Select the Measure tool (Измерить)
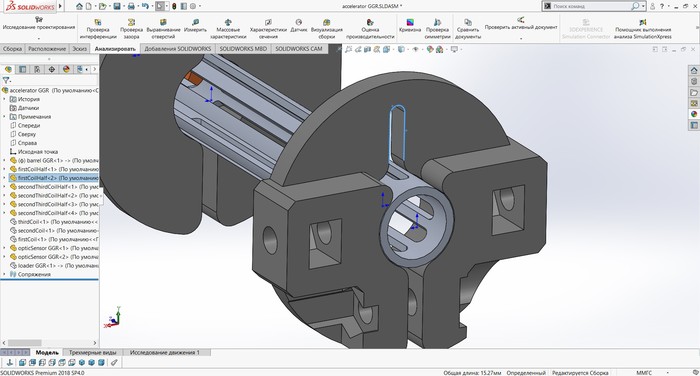The height and width of the screenshot is (376, 700). tap(195, 26)
